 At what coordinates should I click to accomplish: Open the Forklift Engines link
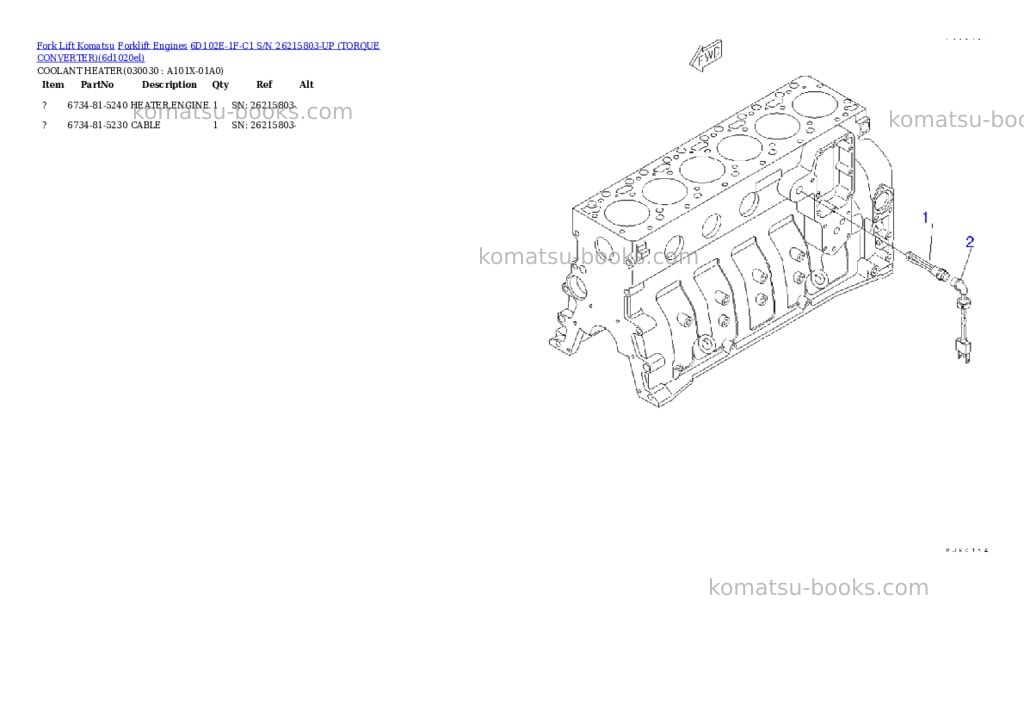tap(152, 46)
